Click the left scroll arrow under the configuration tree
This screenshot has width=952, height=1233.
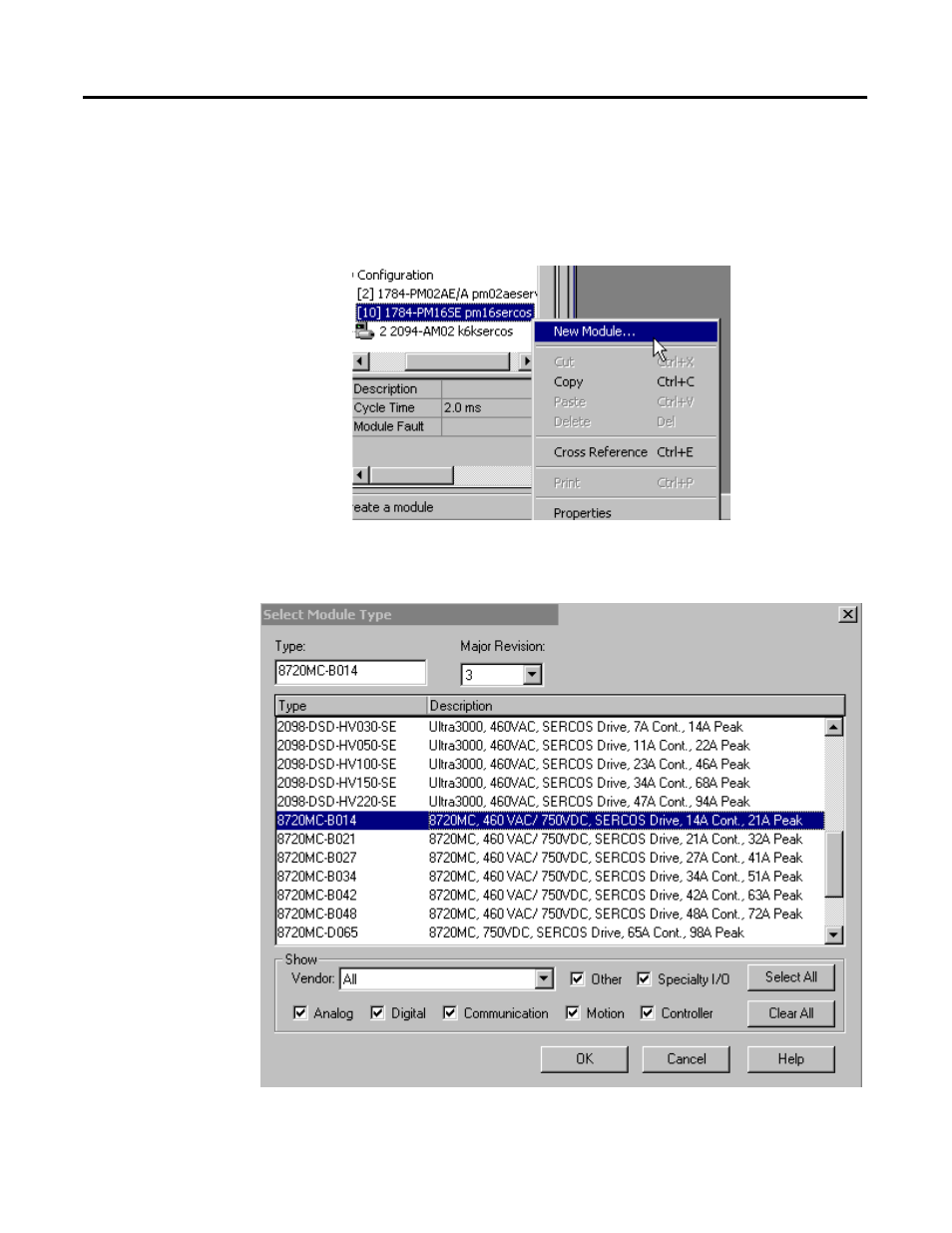361,361
